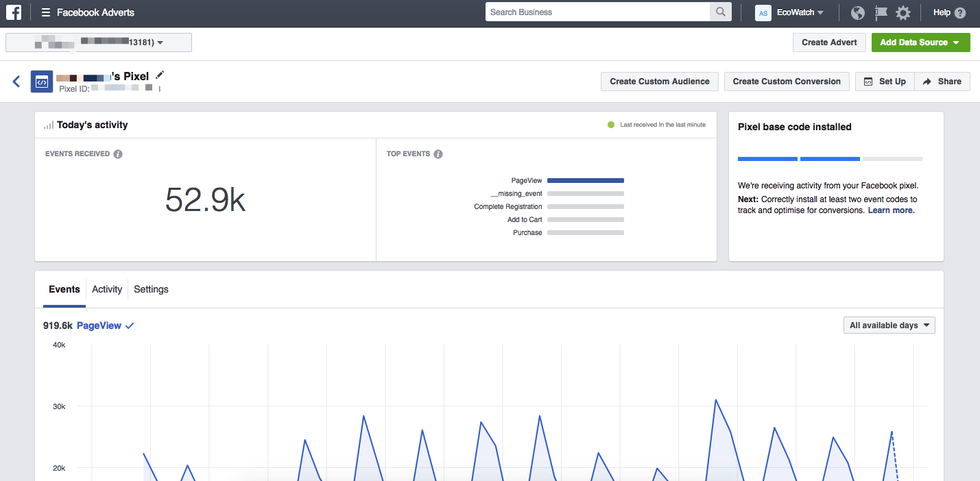The width and height of the screenshot is (980, 481).
Task: Click info icon beside Events Received
Action: pyautogui.click(x=118, y=154)
